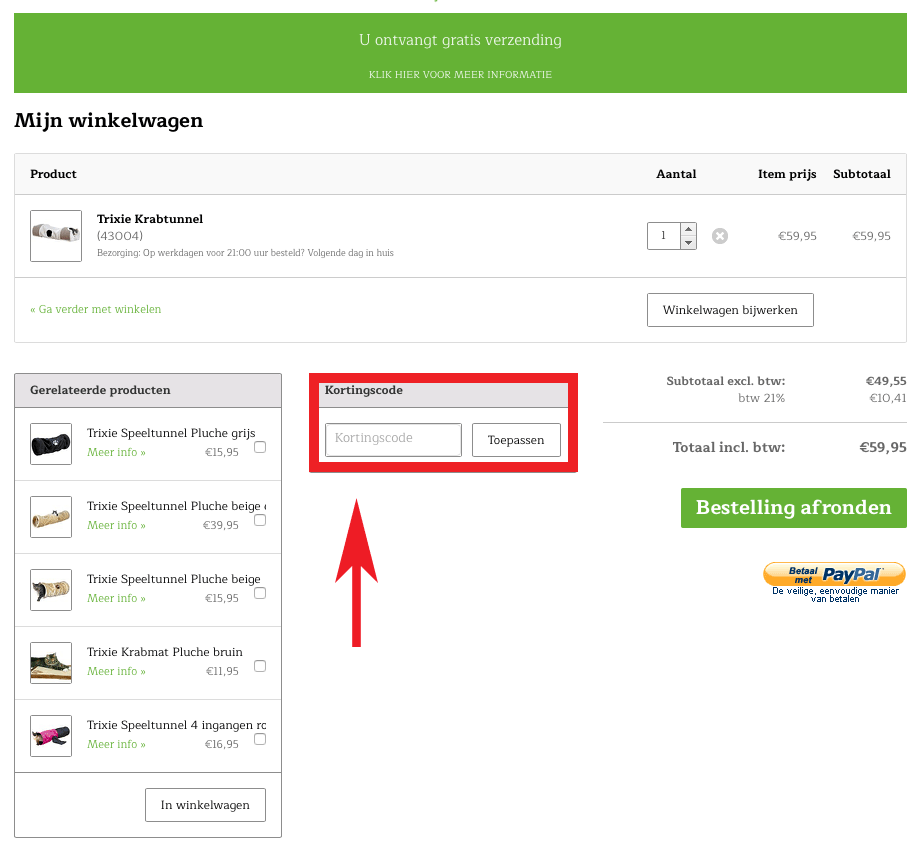The height and width of the screenshot is (854, 918).
Task: Click the 'Trixie Krabmat Pluche bruin' title
Action: [165, 652]
